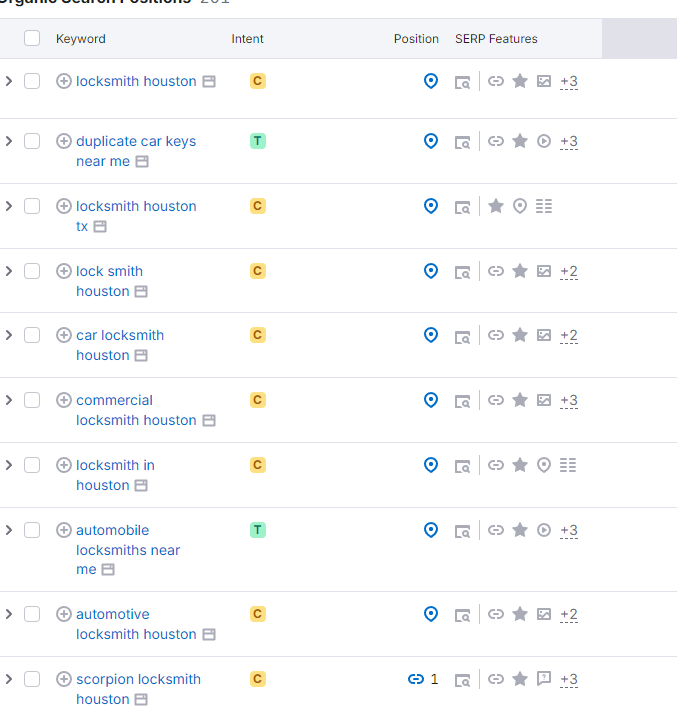The width and height of the screenshot is (677, 706).
Task: Show +2 more SERP features for 'lock smith houston'
Action: point(569,272)
